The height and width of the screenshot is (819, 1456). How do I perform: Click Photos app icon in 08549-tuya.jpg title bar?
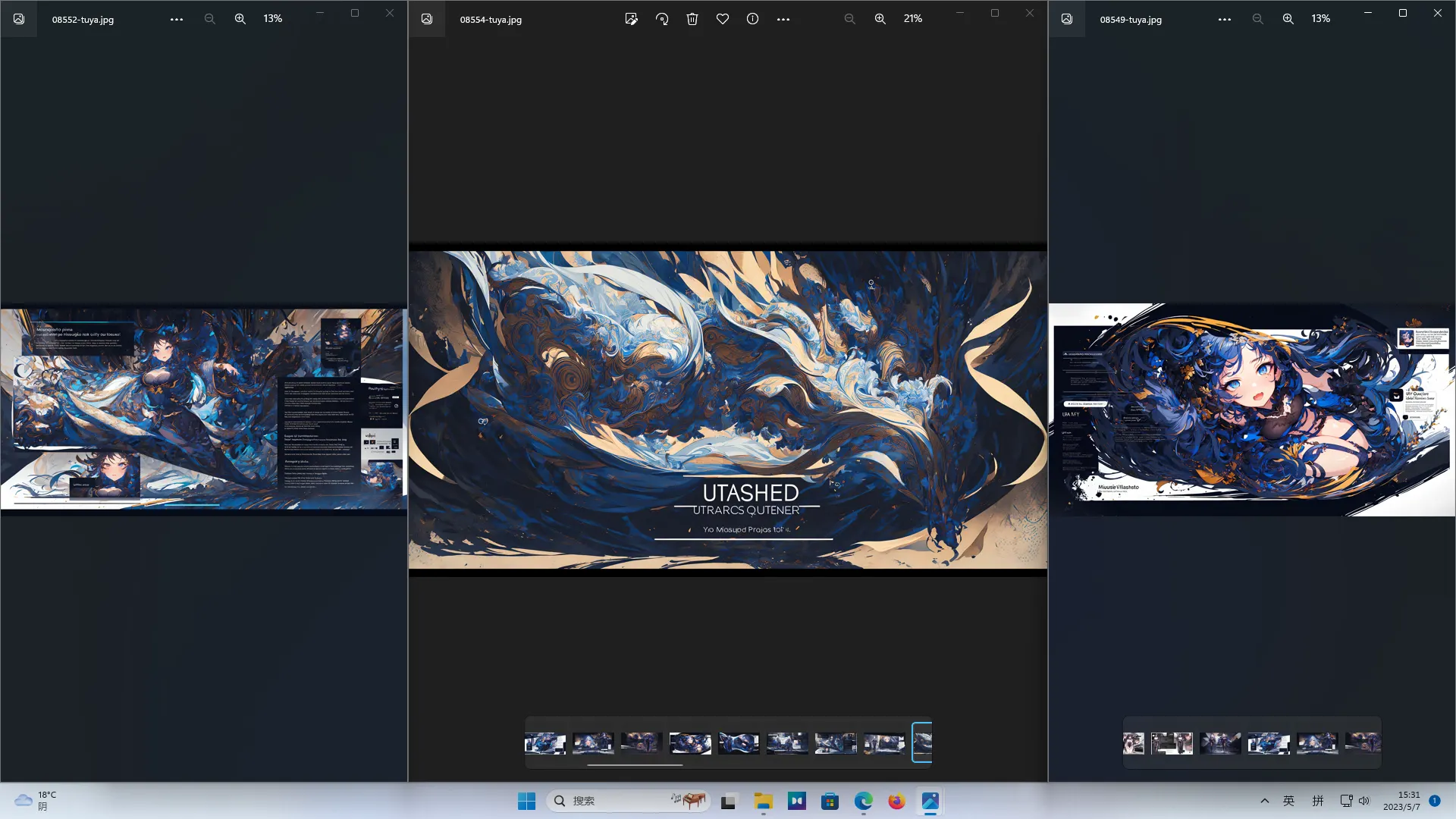[x=1067, y=19]
